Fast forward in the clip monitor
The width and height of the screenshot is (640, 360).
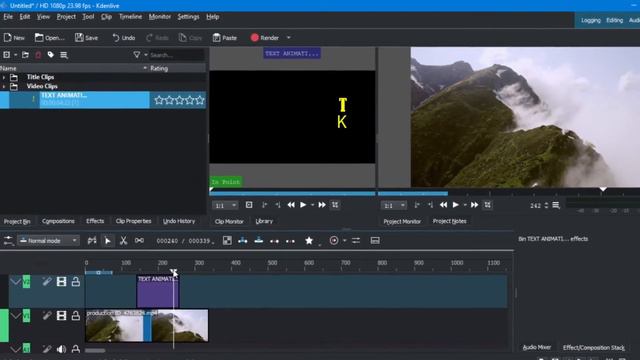(x=322, y=205)
